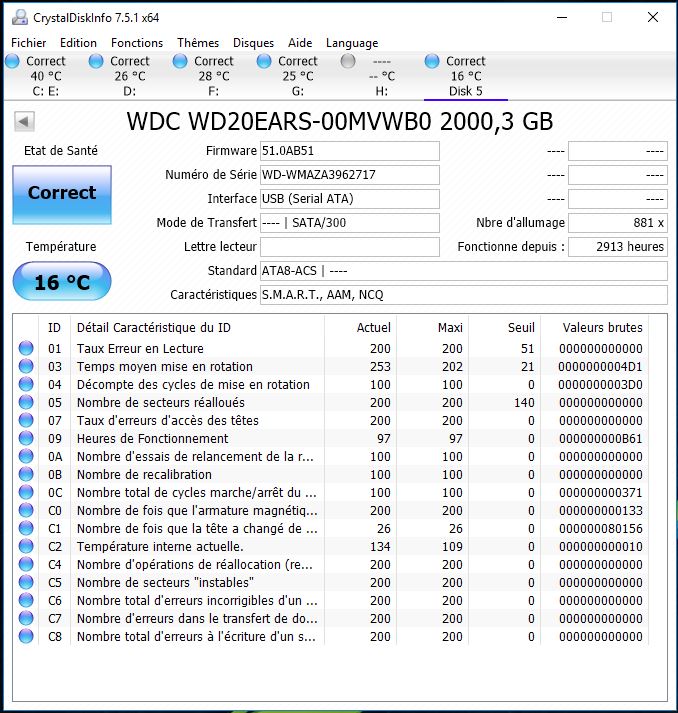Select the Disk 5 label
The width and height of the screenshot is (678, 713).
click(x=466, y=91)
